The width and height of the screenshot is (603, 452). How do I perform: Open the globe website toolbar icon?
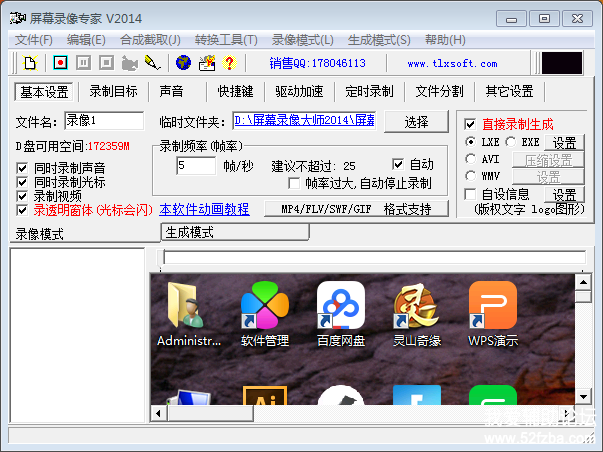(x=183, y=63)
